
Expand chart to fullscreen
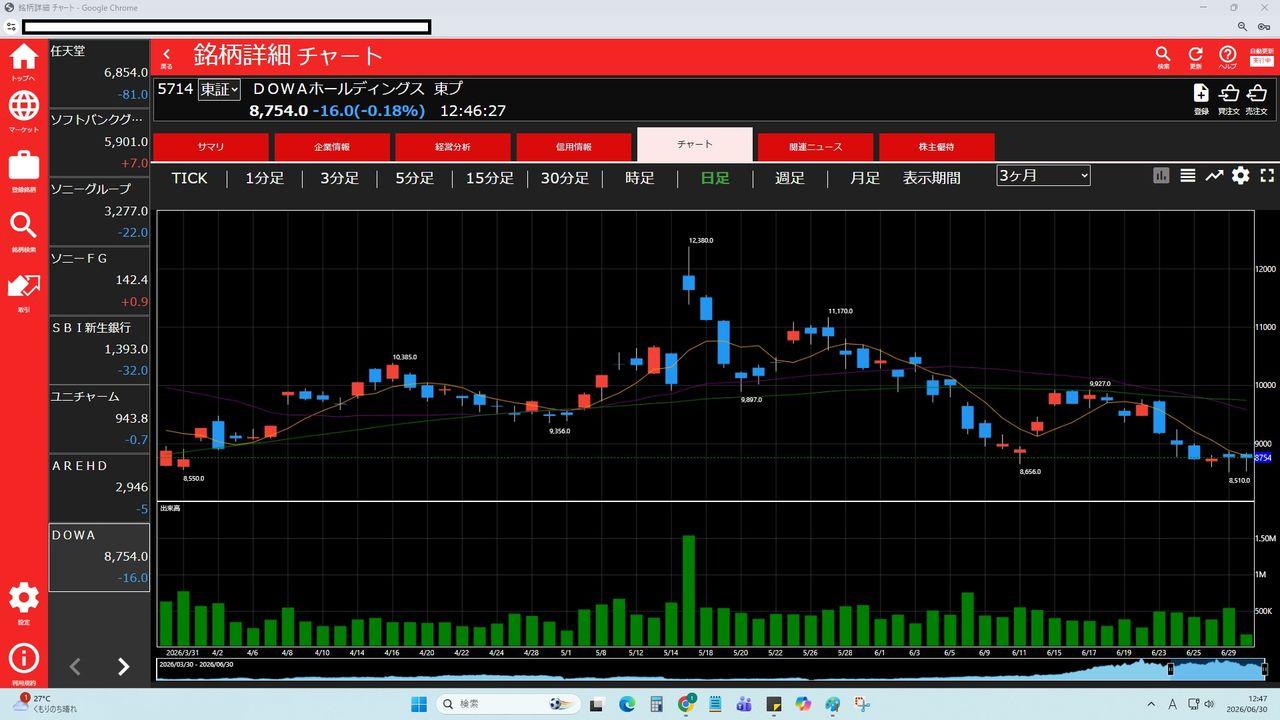point(1267,176)
